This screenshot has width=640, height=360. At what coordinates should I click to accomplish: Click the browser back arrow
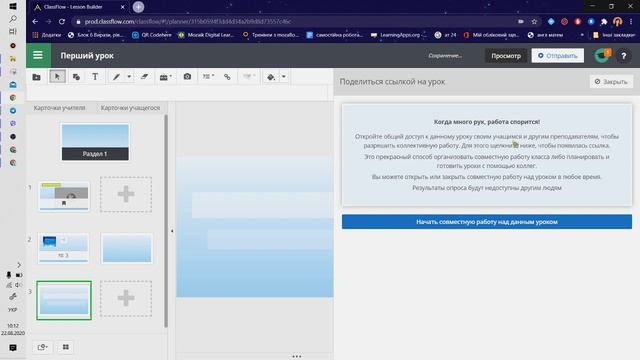click(35, 22)
